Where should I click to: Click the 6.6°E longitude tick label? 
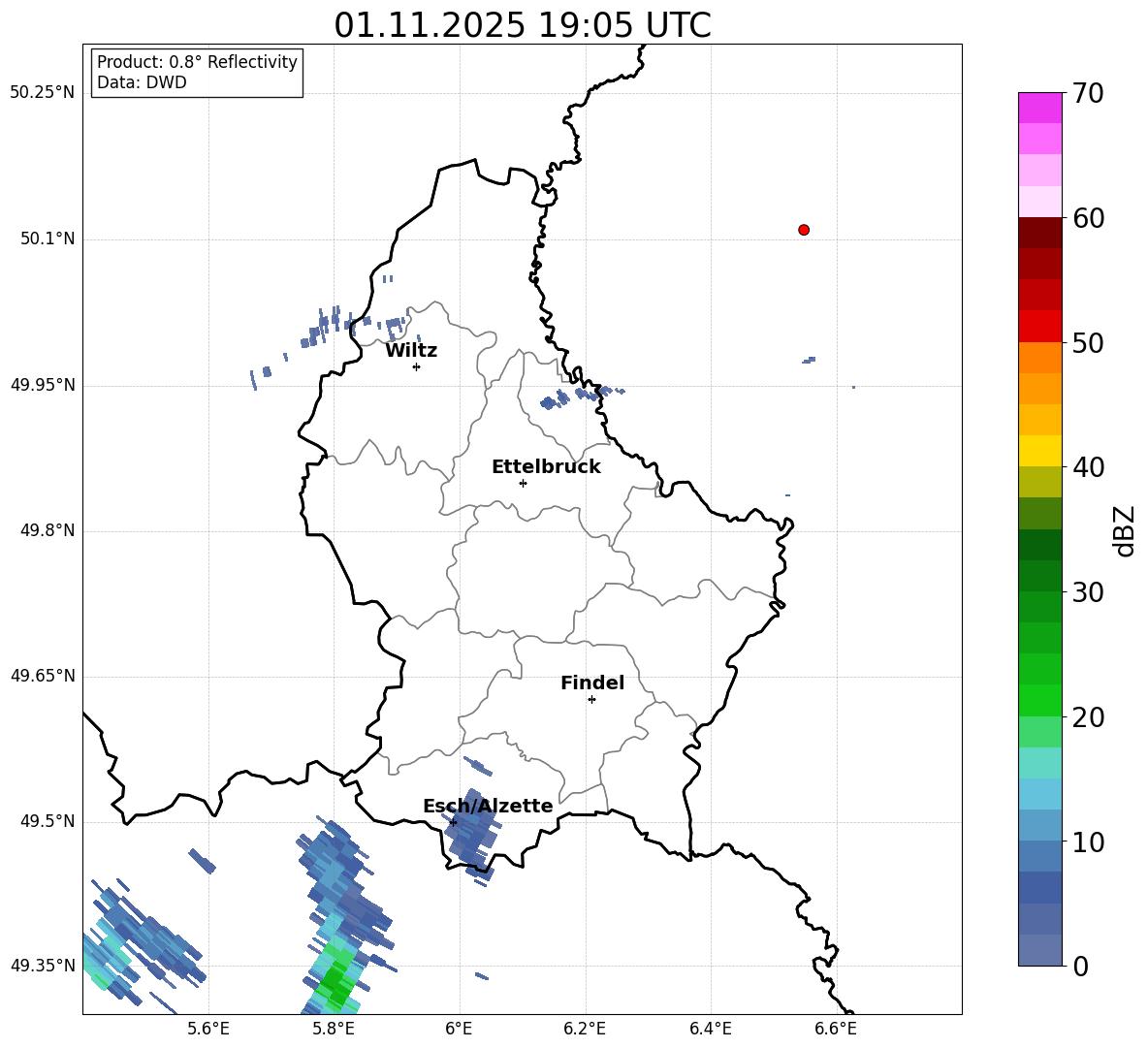coord(836,1029)
